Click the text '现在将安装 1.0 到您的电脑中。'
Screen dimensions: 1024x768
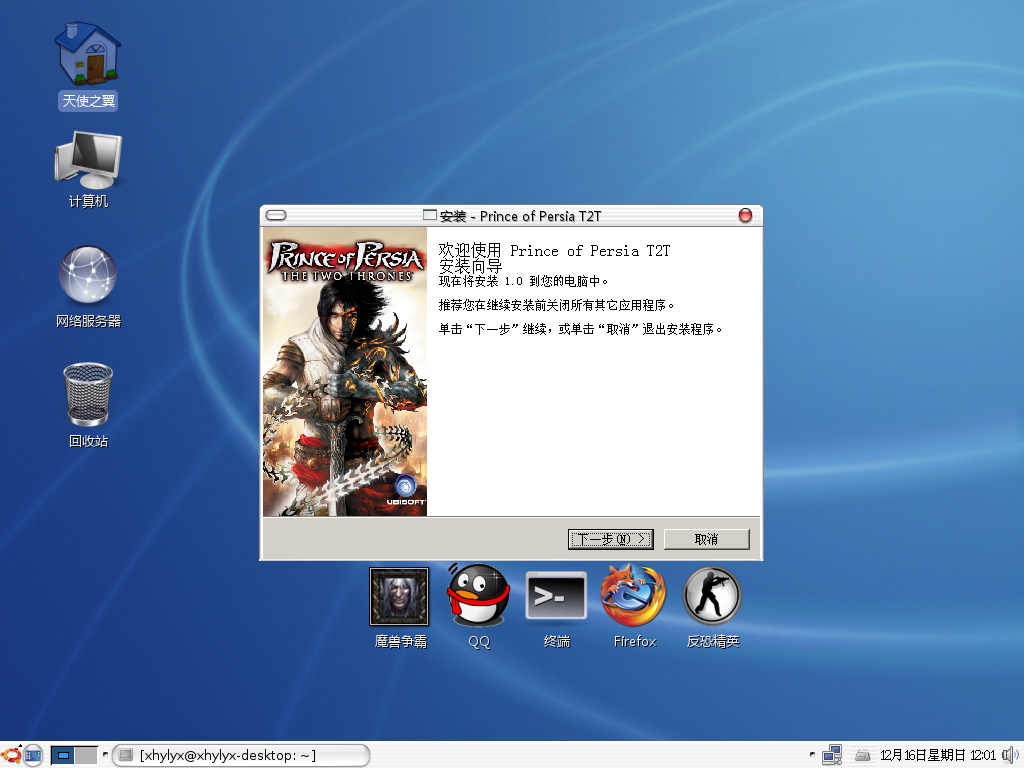(x=524, y=281)
